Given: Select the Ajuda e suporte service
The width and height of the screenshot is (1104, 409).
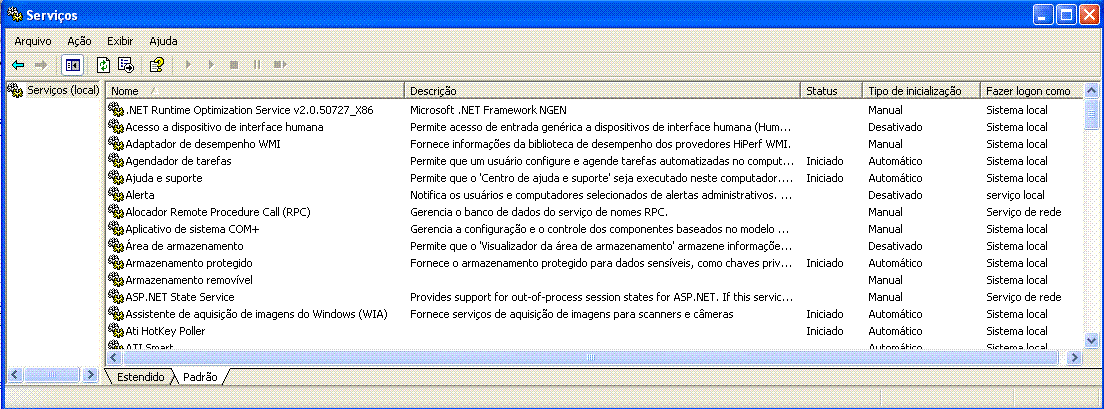Looking at the screenshot, I should [164, 178].
